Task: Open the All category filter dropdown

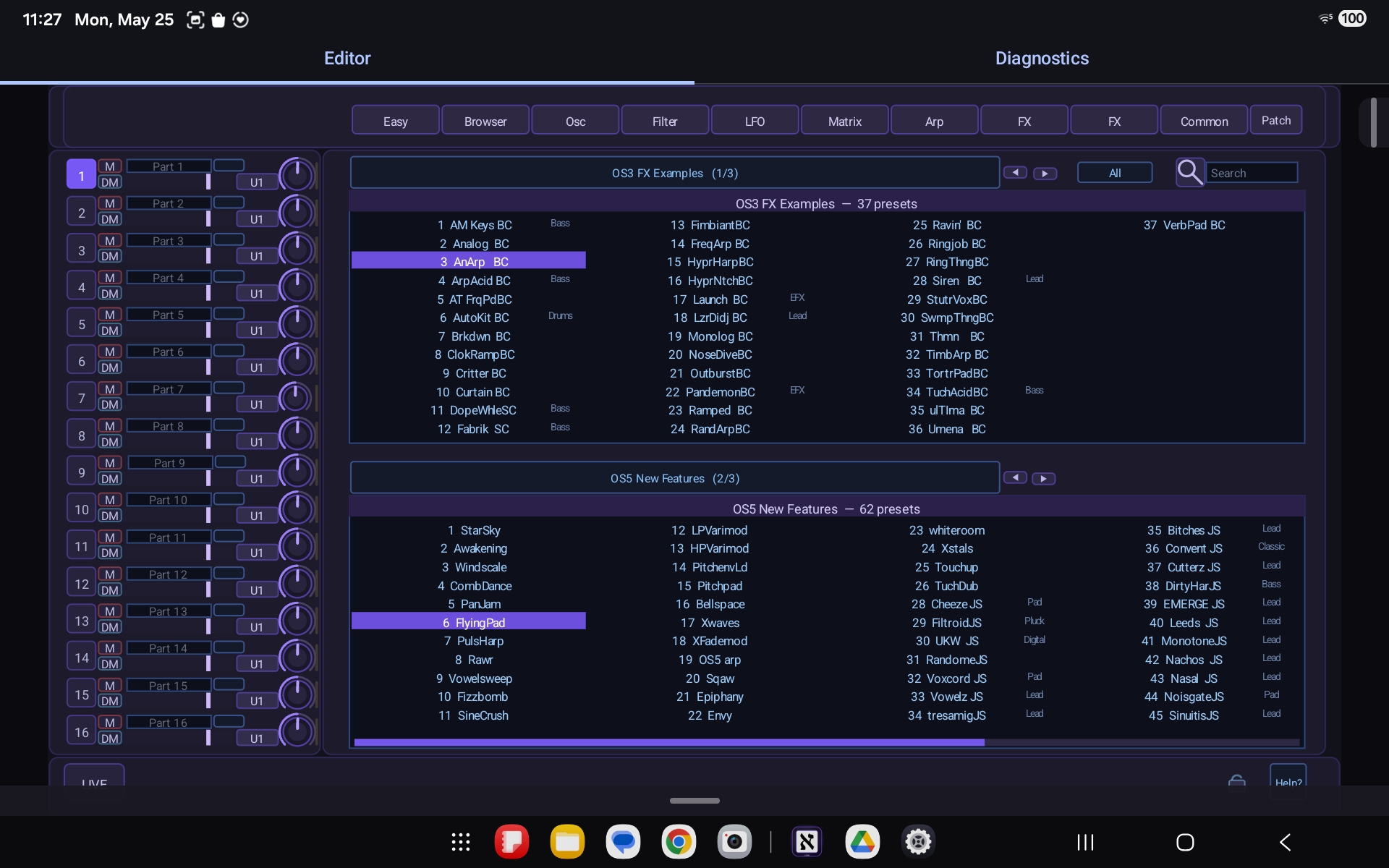Action: 1115,173
